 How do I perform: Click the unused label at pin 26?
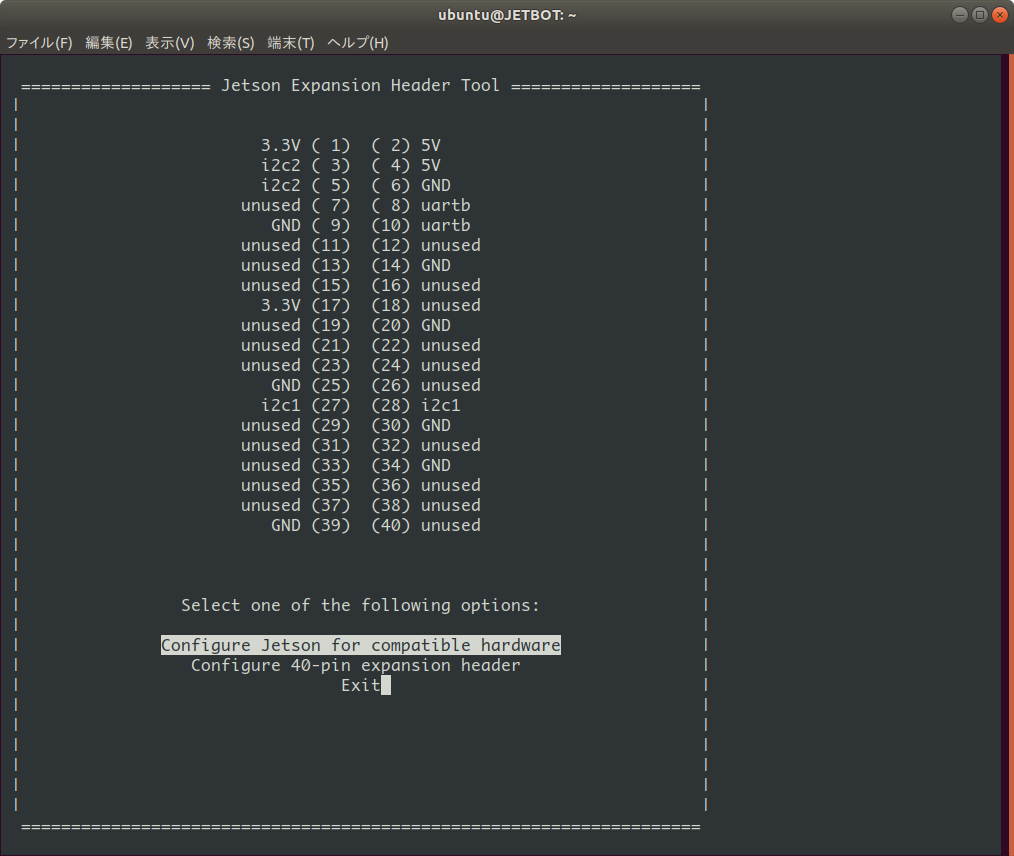click(x=451, y=386)
